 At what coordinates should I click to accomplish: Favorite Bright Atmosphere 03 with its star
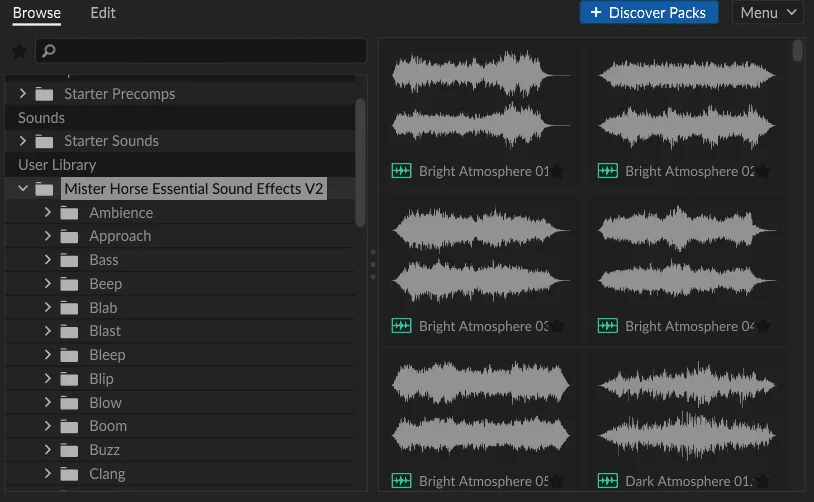click(x=557, y=326)
